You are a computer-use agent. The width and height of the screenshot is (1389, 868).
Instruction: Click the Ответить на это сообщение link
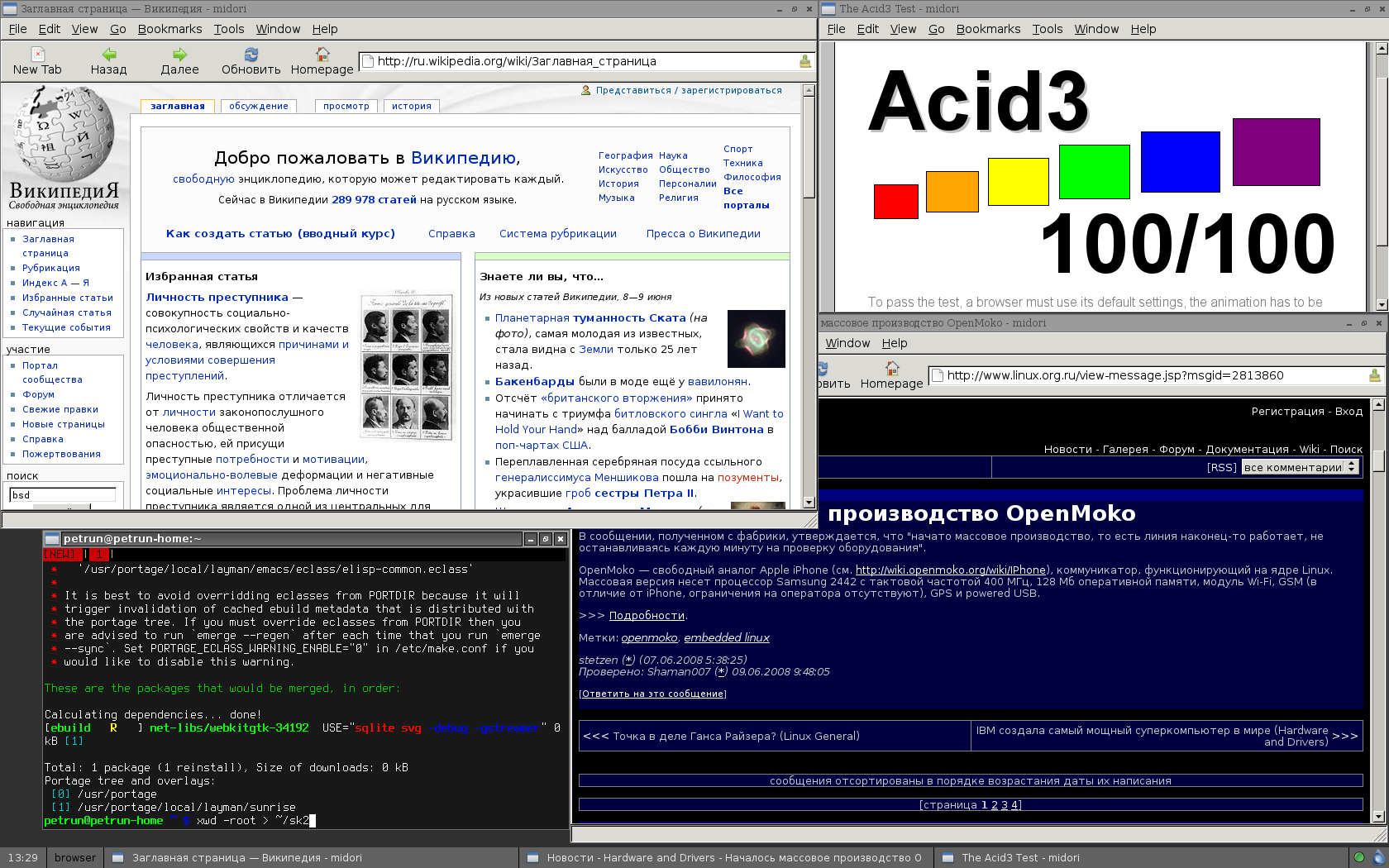[652, 694]
